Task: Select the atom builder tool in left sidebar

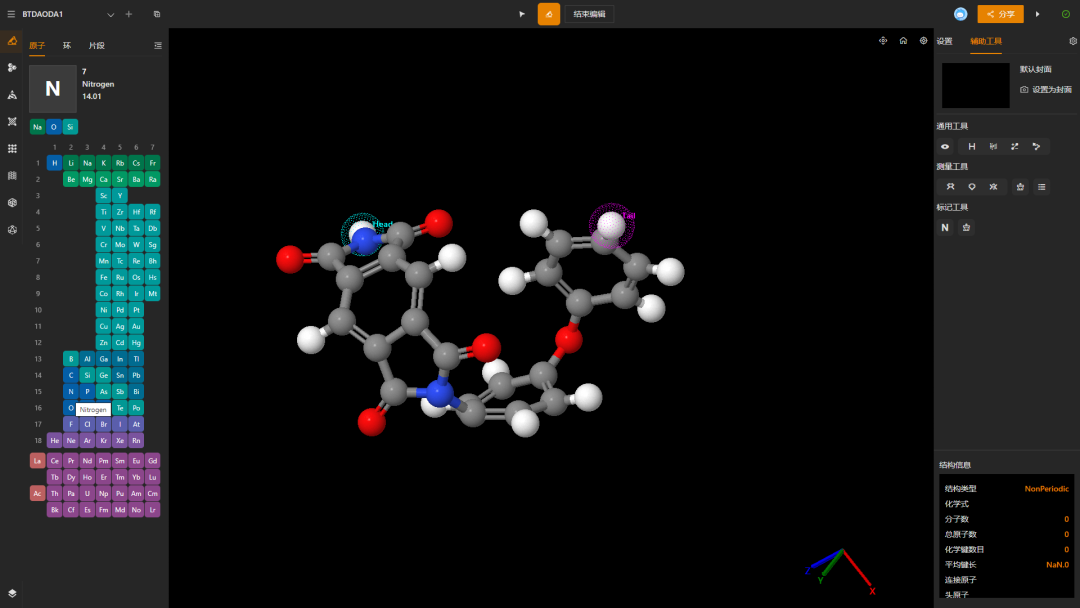Action: click(12, 41)
